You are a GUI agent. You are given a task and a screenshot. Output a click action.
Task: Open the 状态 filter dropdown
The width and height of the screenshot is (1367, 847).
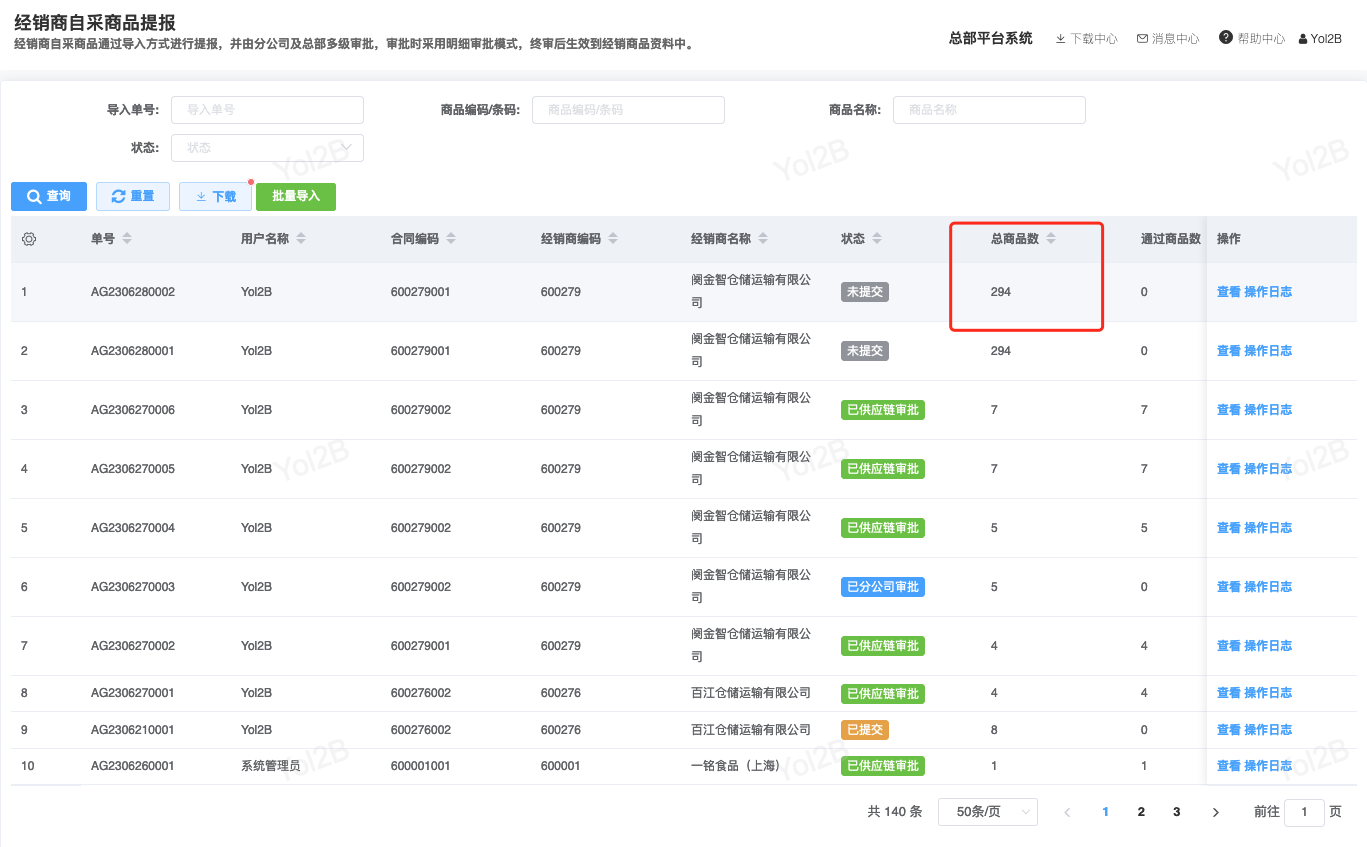pyautogui.click(x=267, y=148)
